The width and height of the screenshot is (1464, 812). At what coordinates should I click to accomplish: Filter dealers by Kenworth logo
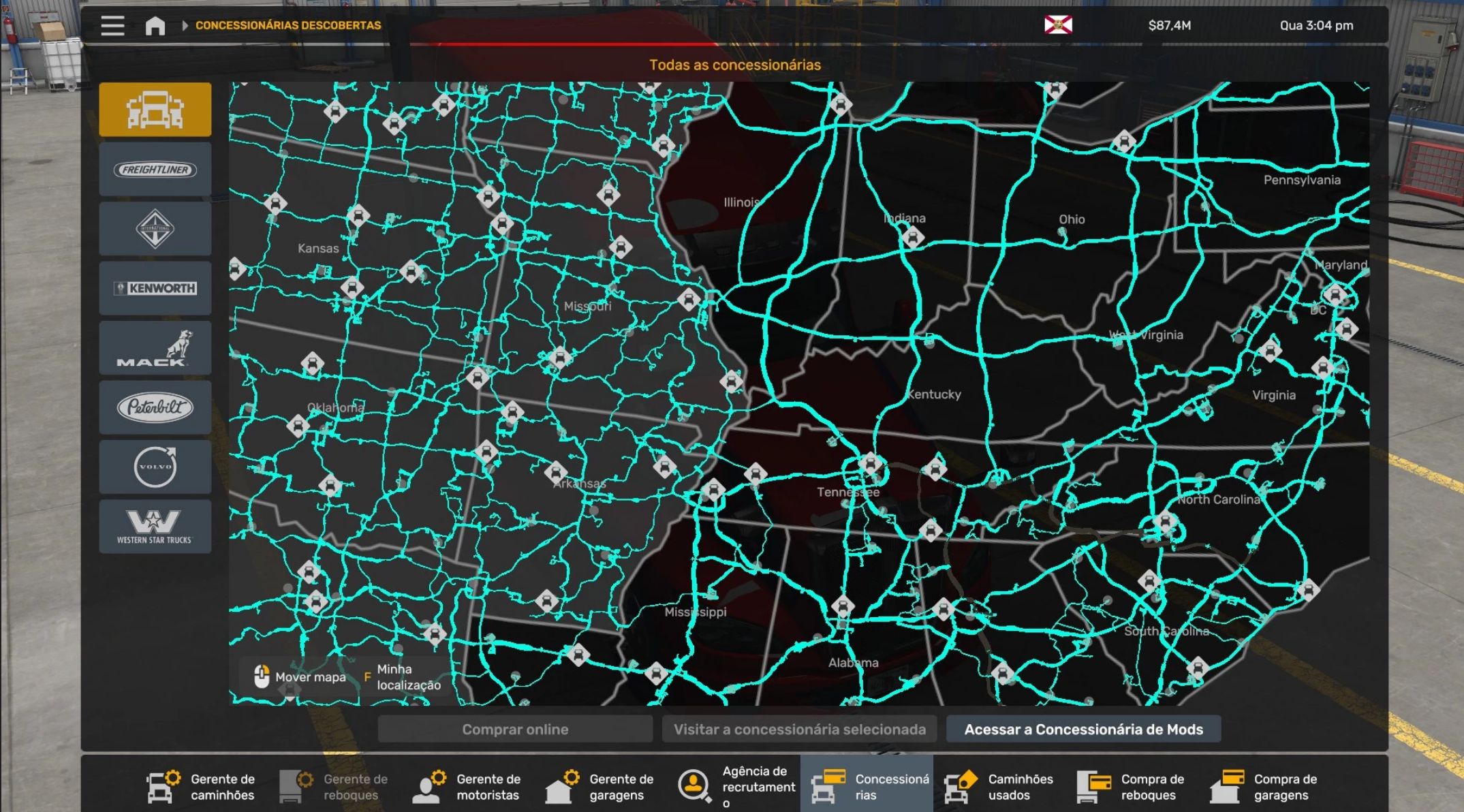point(155,288)
